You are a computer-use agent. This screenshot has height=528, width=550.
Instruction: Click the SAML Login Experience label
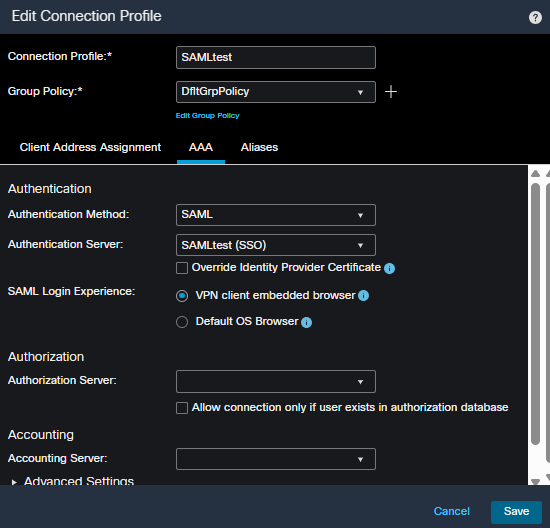[71, 291]
